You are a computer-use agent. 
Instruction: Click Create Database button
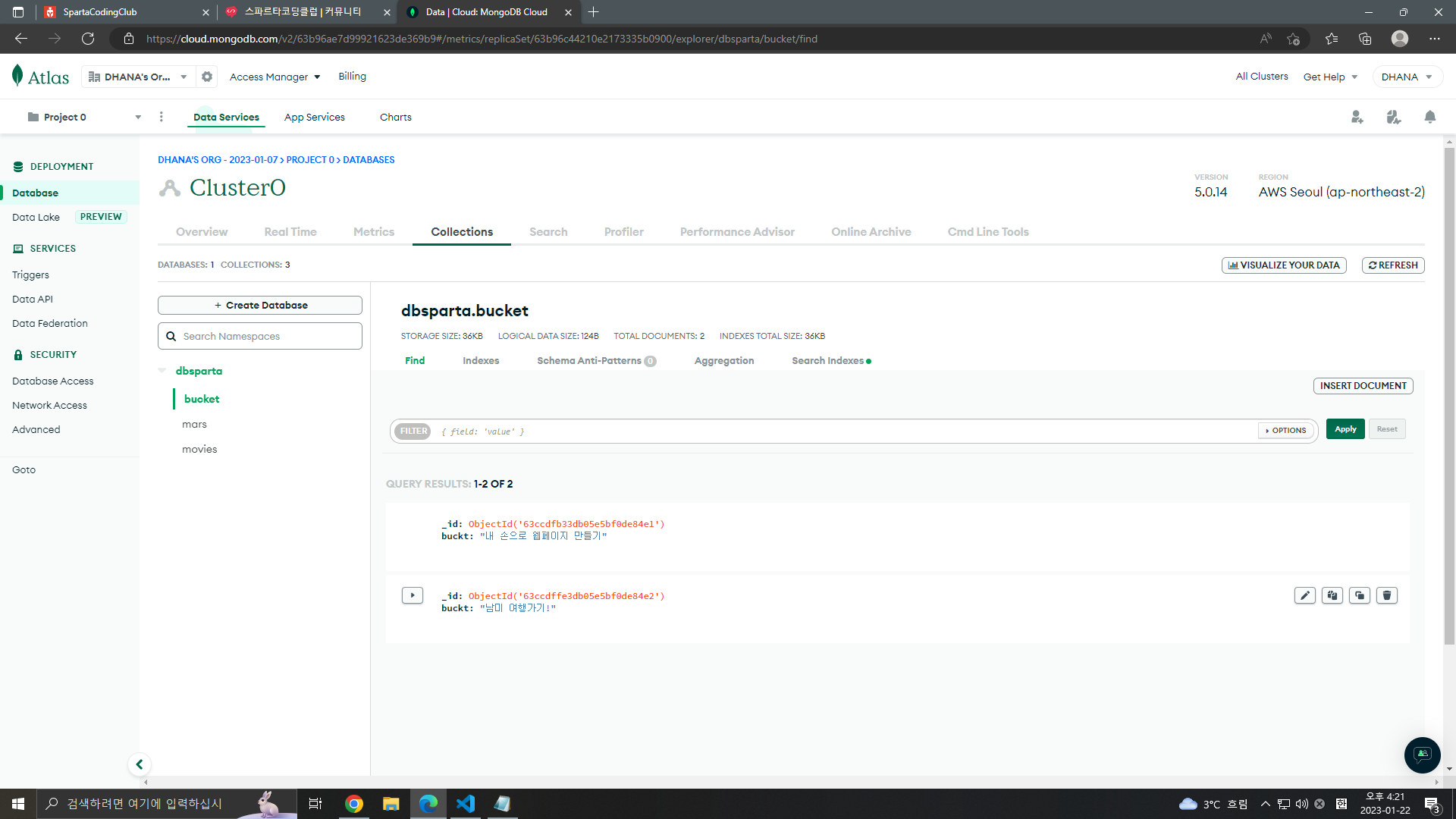[260, 305]
